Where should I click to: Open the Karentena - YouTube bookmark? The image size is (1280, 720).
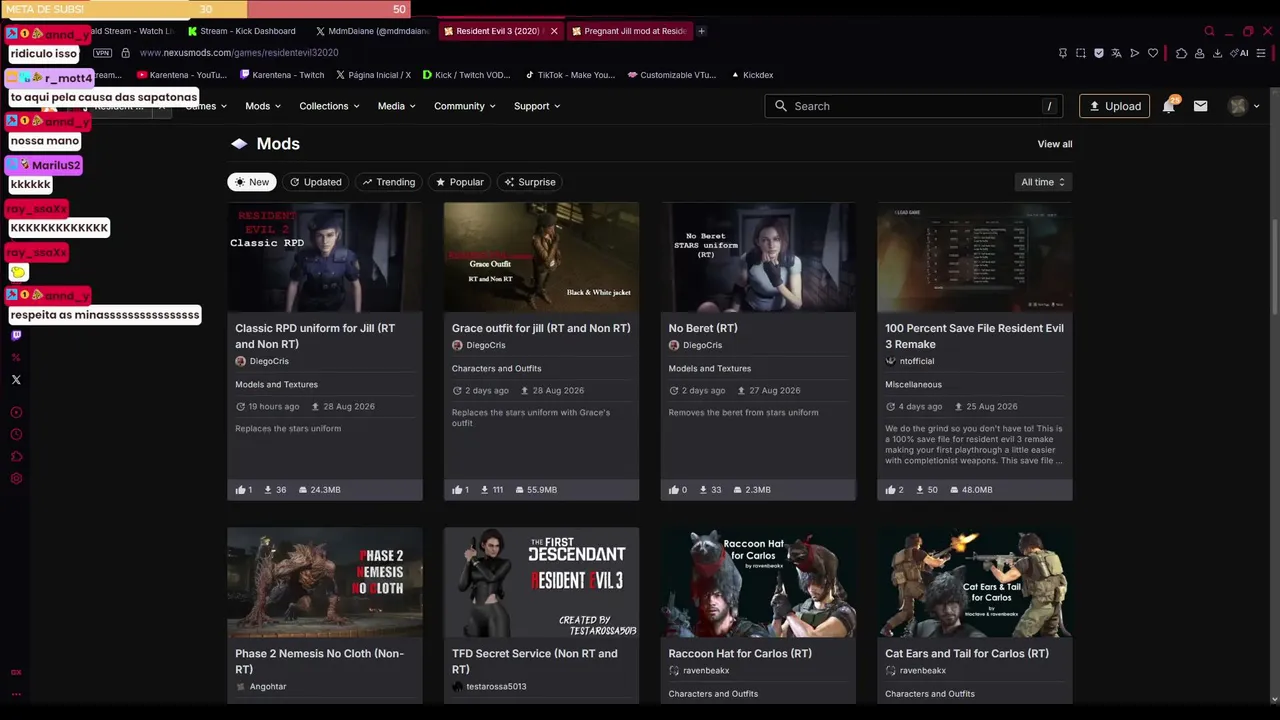tap(182, 75)
